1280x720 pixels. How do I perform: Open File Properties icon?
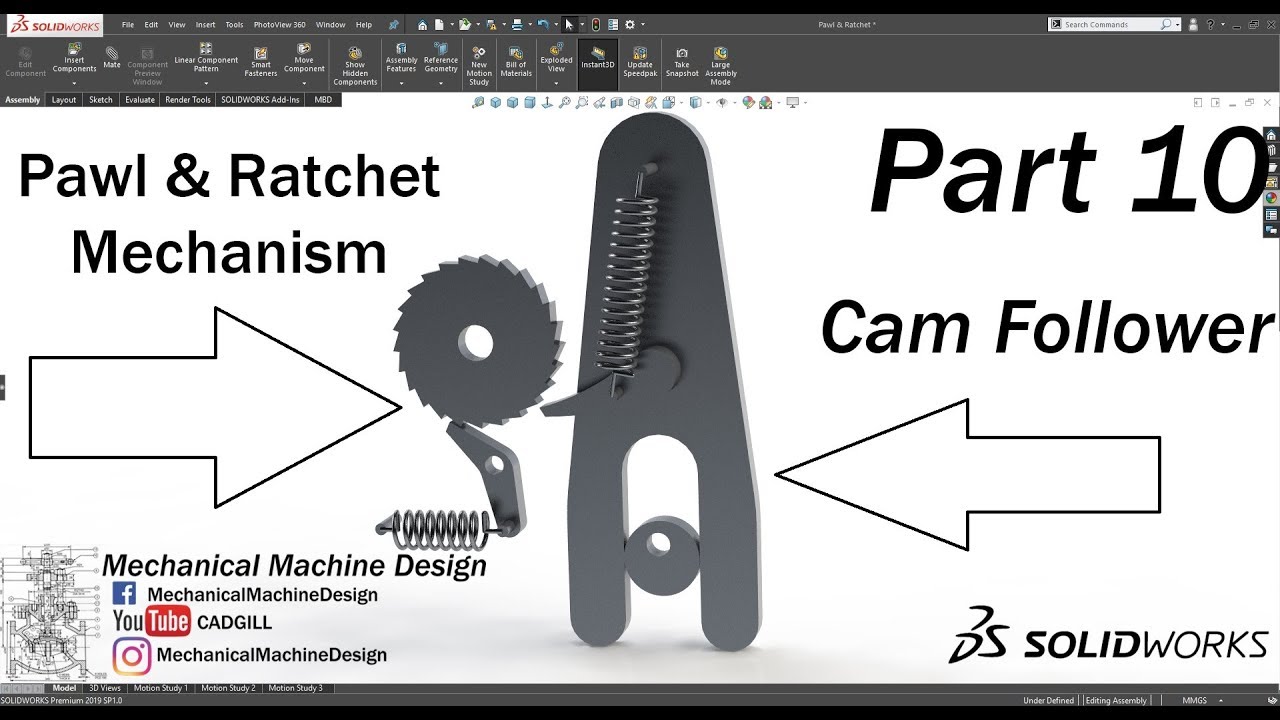613,24
